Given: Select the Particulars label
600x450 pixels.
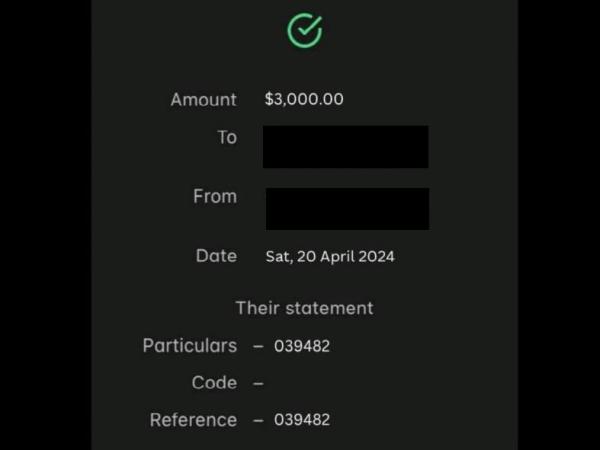Looking at the screenshot, I should tap(190, 346).
